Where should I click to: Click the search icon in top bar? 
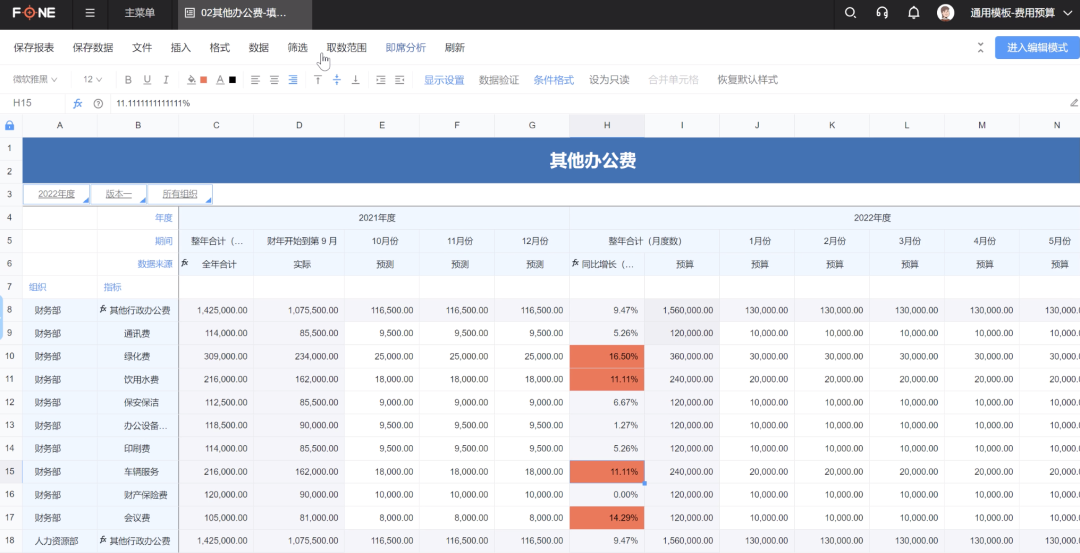tap(850, 13)
